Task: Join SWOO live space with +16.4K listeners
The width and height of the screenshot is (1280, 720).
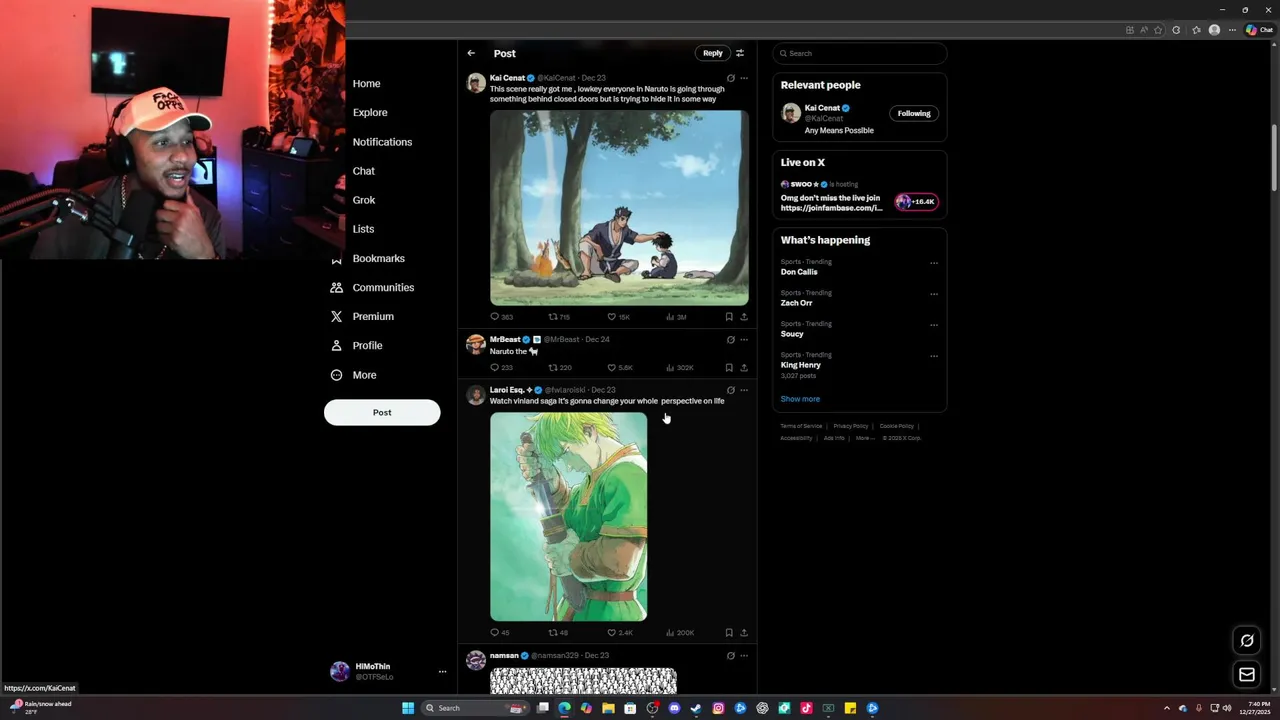Action: point(916,202)
